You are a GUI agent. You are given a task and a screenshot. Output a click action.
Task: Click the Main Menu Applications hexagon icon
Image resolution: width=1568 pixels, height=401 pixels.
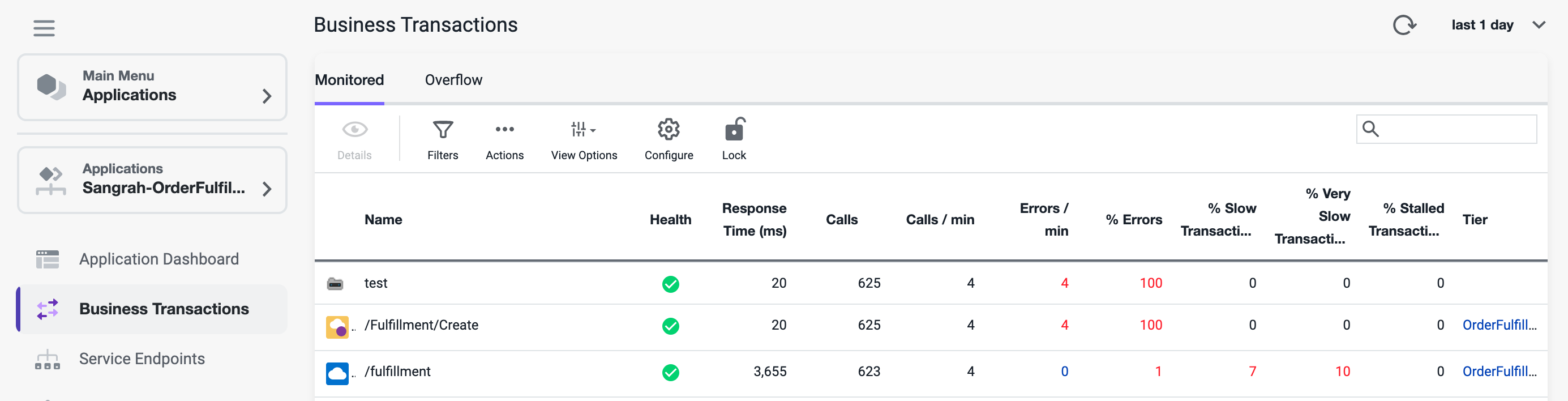tap(51, 87)
